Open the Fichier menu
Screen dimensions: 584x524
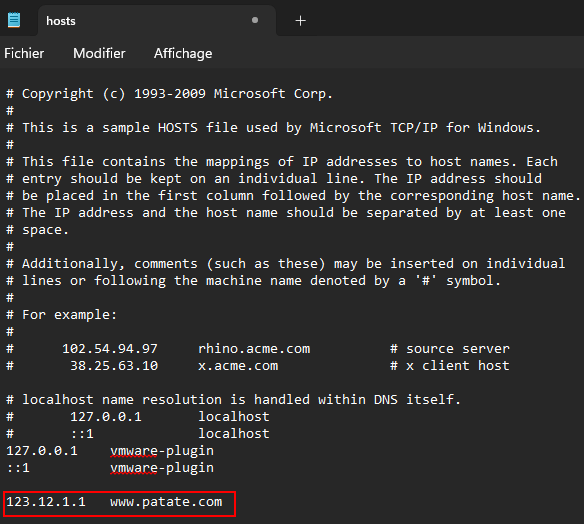point(24,53)
